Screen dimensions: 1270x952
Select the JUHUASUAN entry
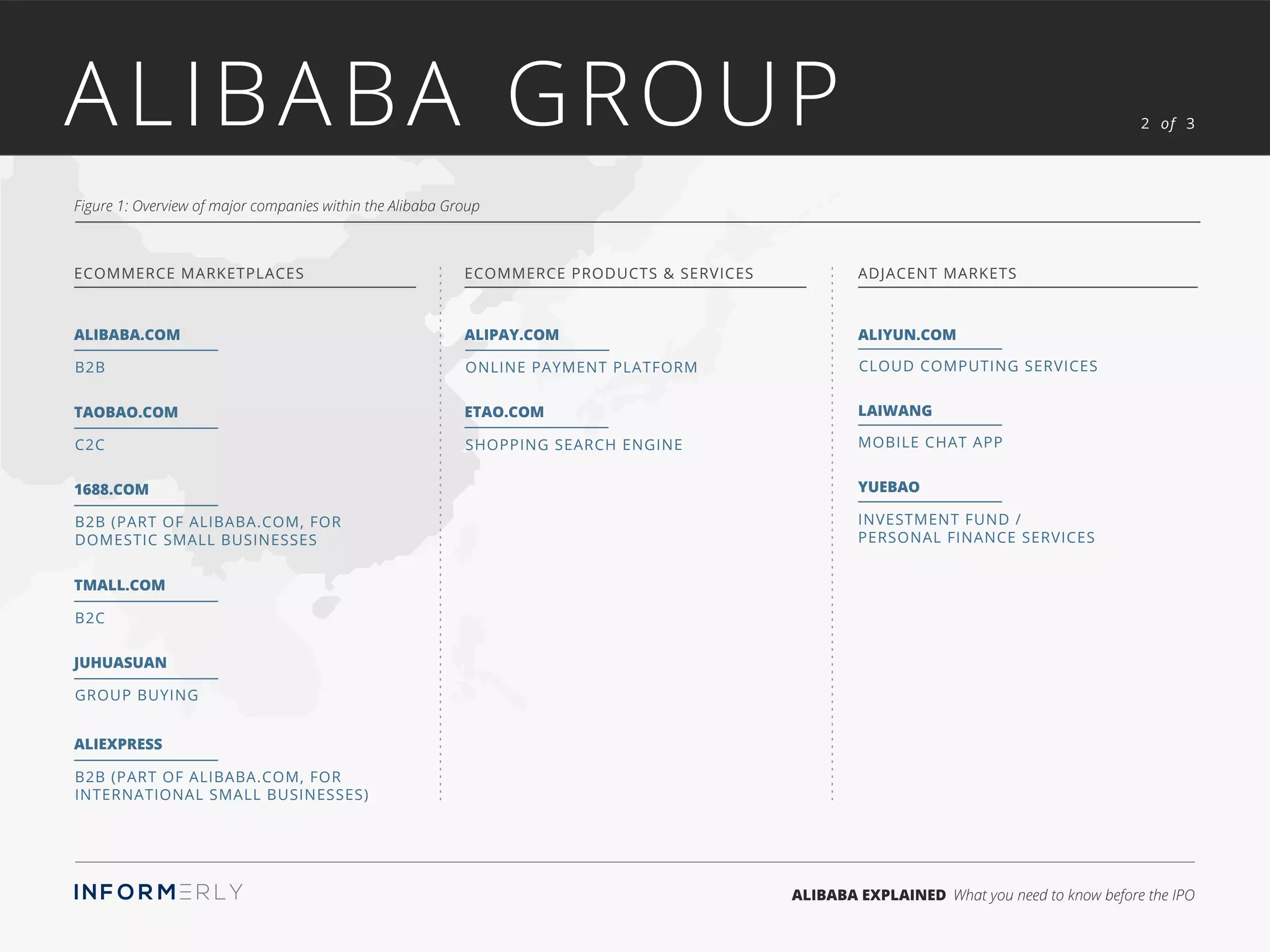[120, 663]
